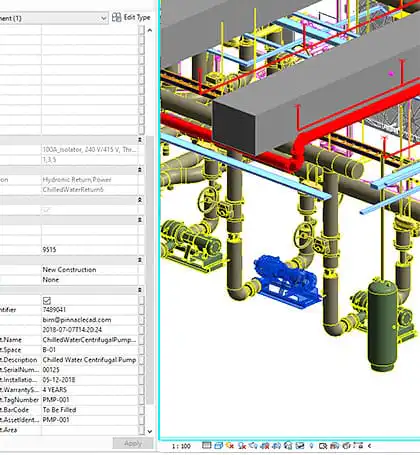Toggle the Sun Path icon

230,446
